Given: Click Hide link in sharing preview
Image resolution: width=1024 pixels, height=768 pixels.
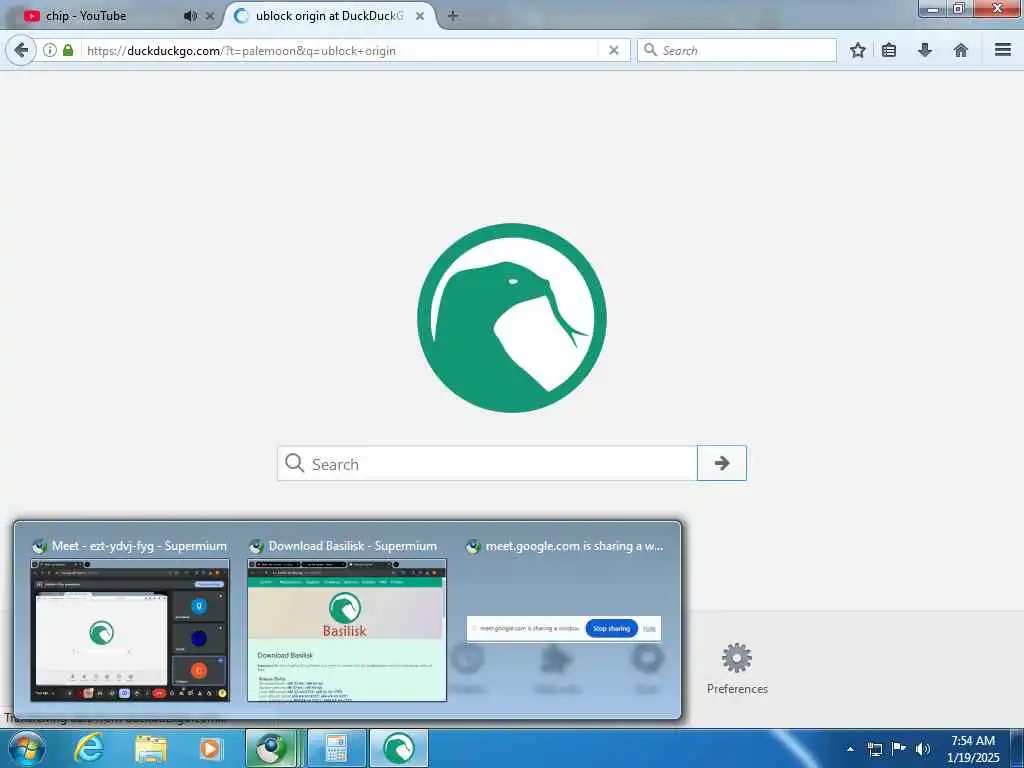Looking at the screenshot, I should 649,628.
